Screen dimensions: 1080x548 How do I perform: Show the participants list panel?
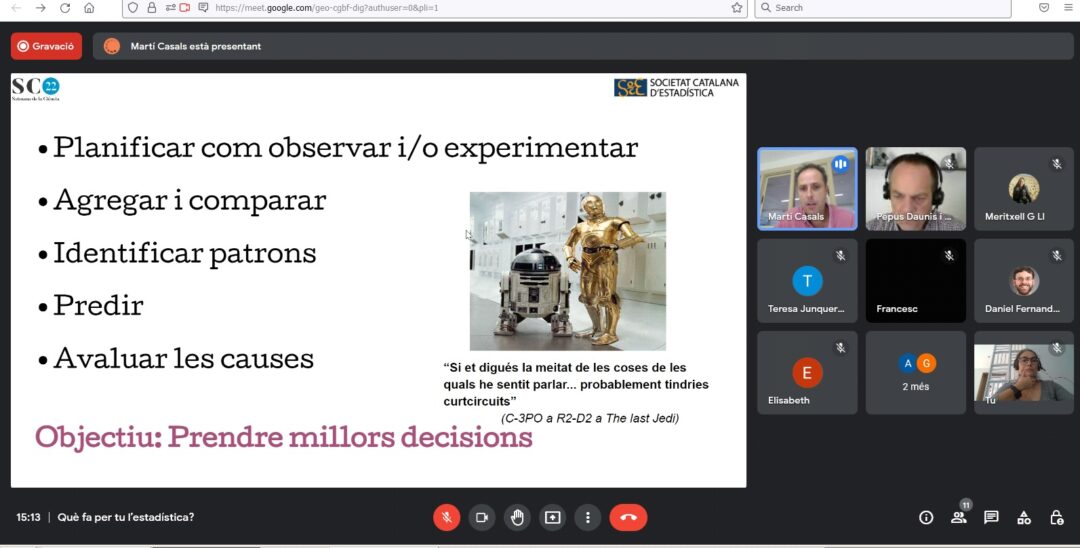coord(959,517)
